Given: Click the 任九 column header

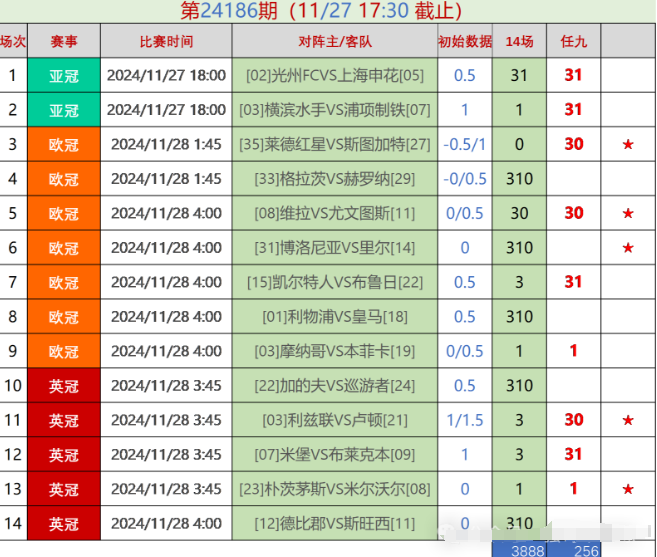Looking at the screenshot, I should (573, 41).
